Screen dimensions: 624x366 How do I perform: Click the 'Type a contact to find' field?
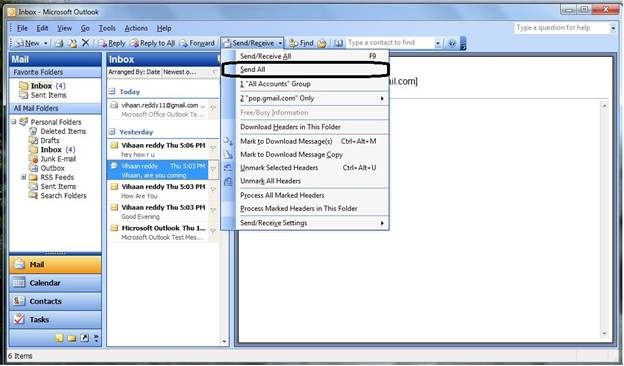pos(390,43)
